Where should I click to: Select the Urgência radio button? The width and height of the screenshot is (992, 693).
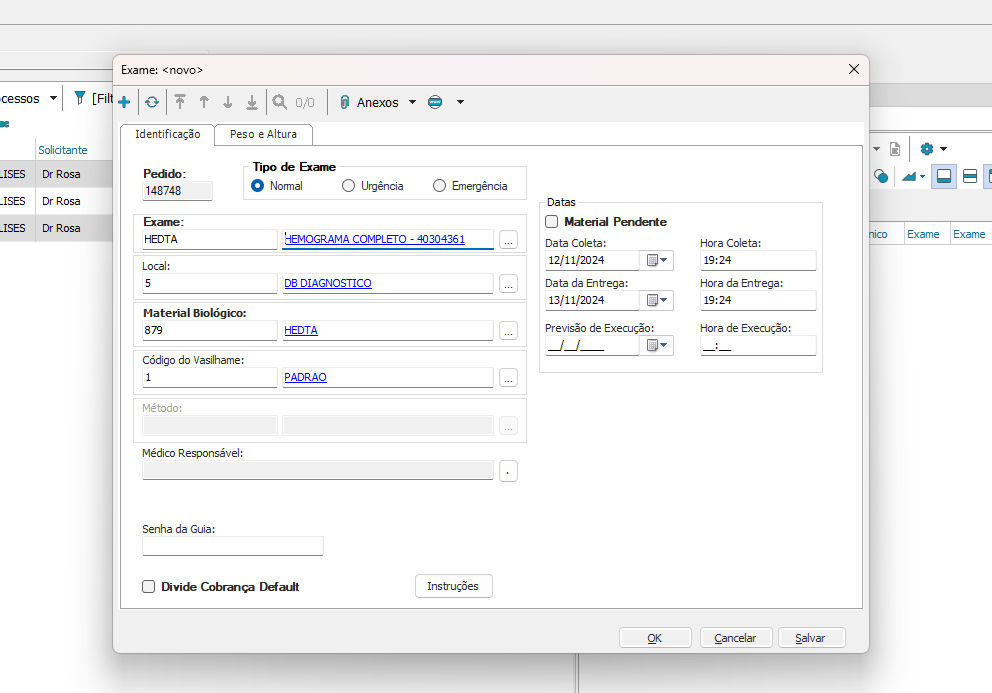pyautogui.click(x=349, y=186)
